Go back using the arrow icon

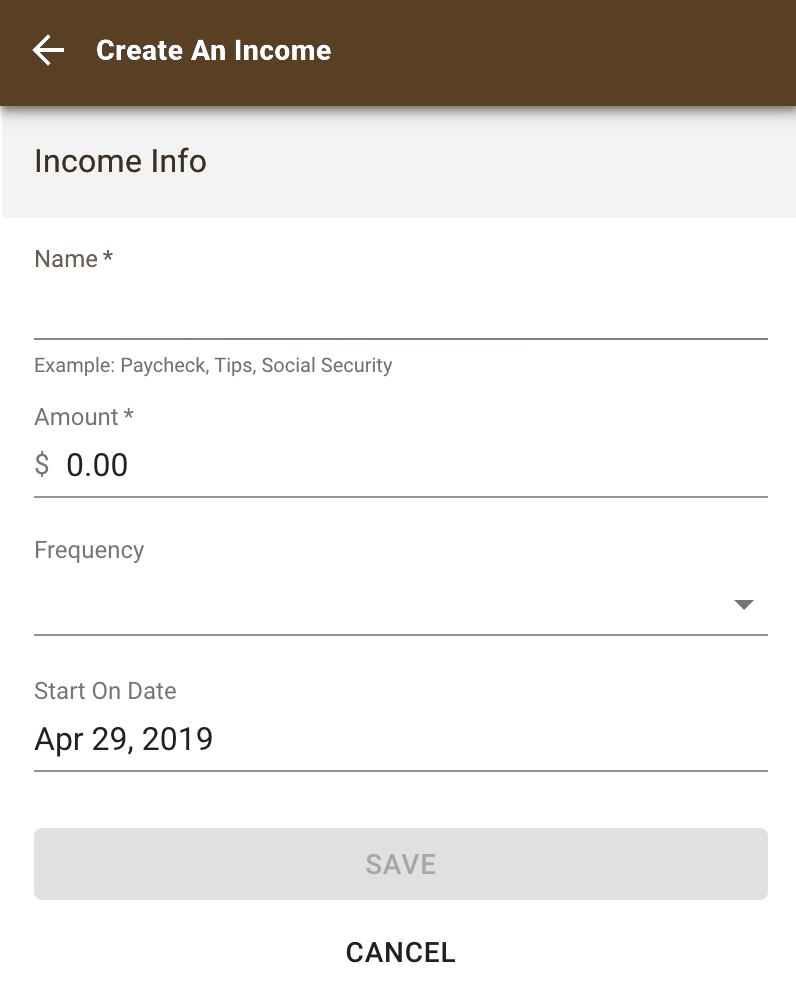(x=48, y=50)
